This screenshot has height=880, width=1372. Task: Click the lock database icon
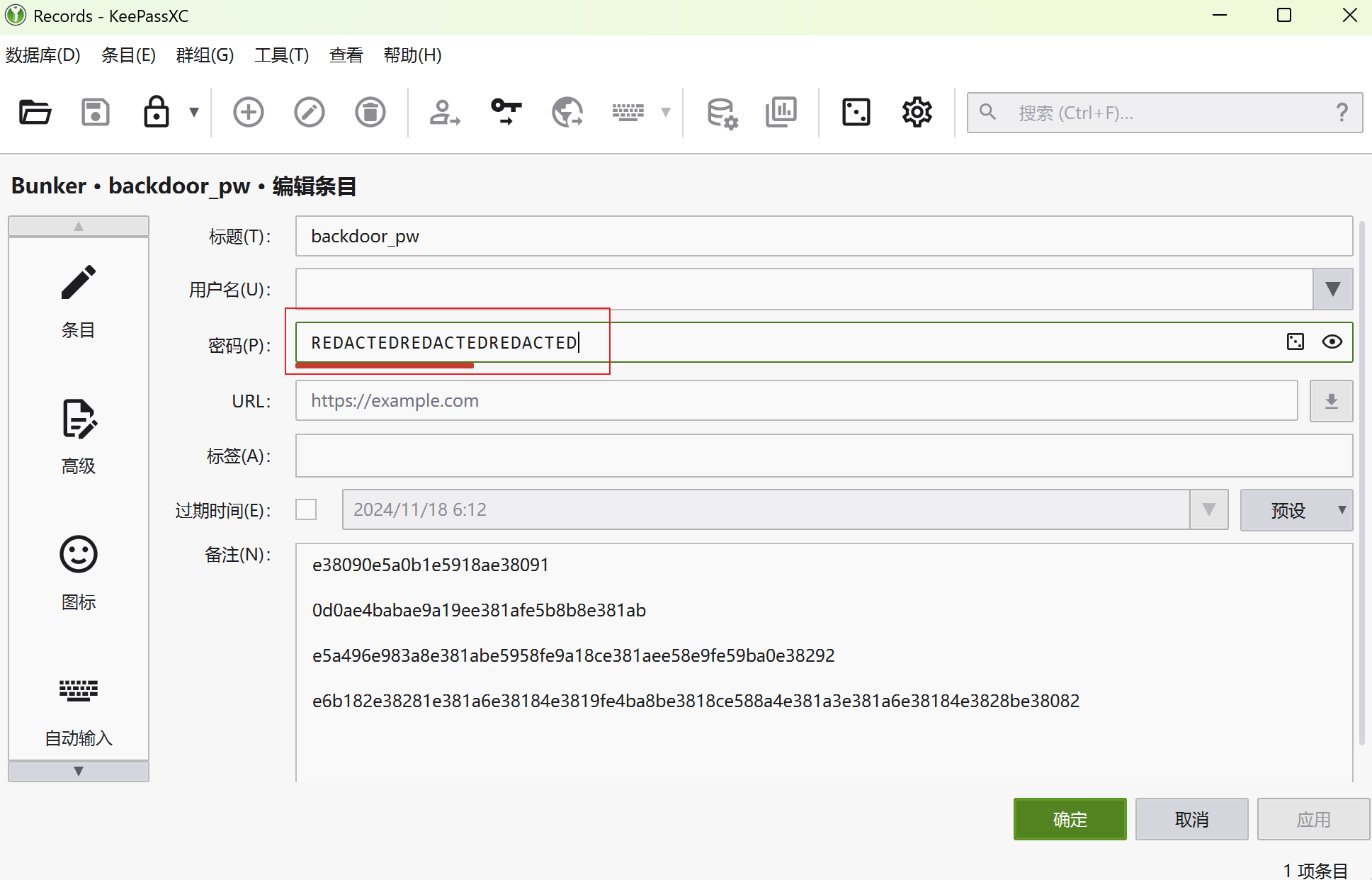(x=156, y=112)
